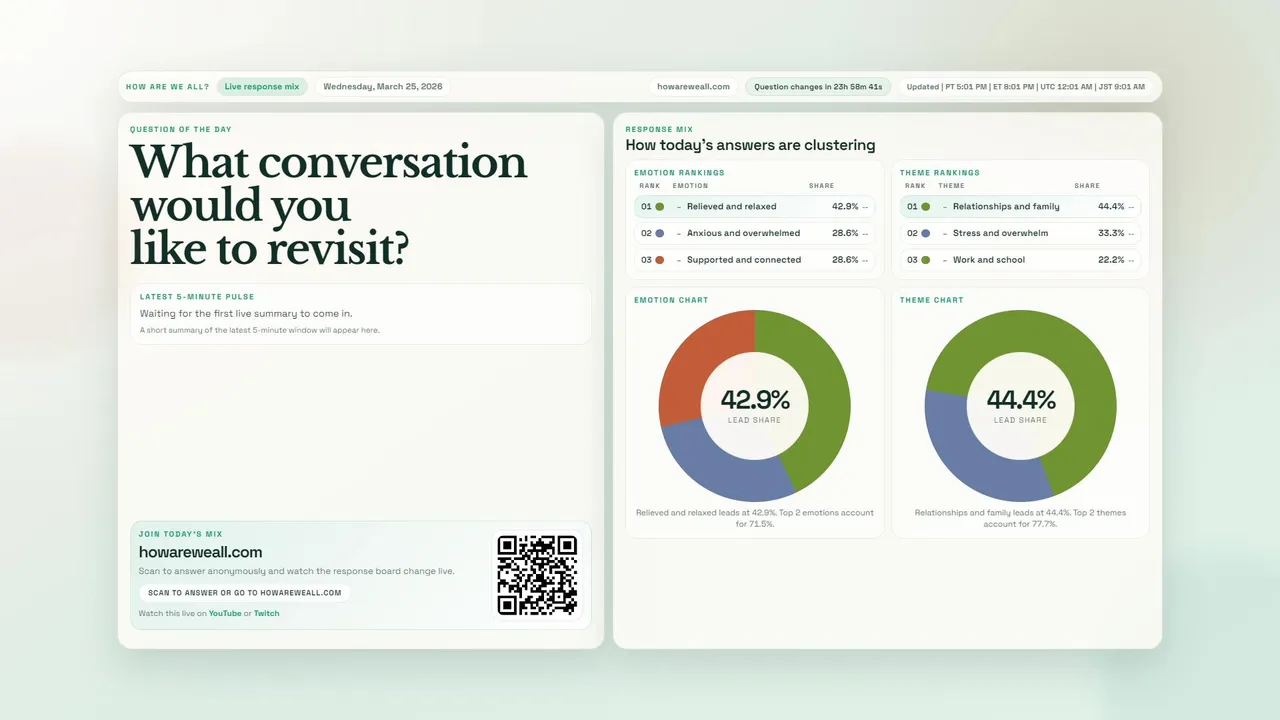Click How today's answers are clustering heading
This screenshot has height=720, width=1280.
[750, 145]
